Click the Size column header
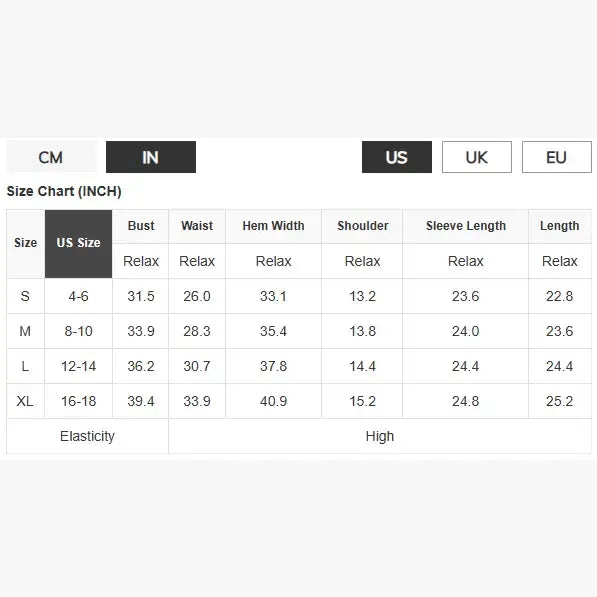The height and width of the screenshot is (597, 597). click(x=26, y=244)
